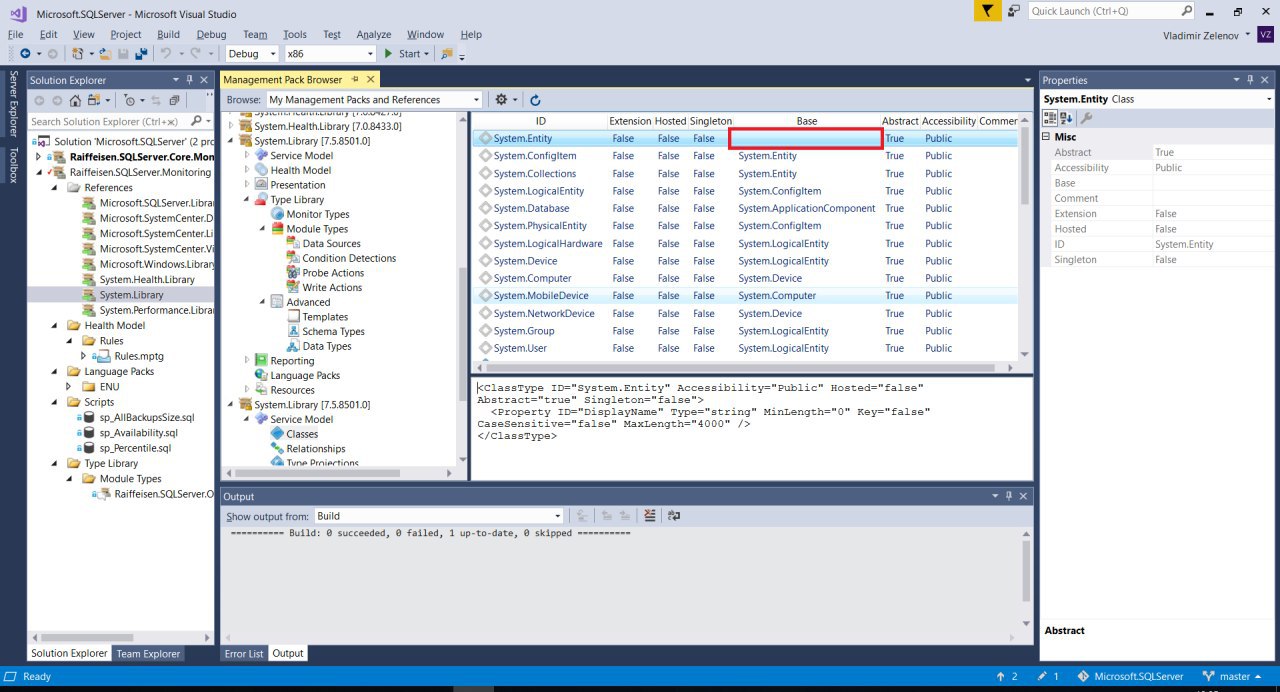Close the Management Pack Browser tab
Screen dimensions: 1280x692
[x=370, y=79]
